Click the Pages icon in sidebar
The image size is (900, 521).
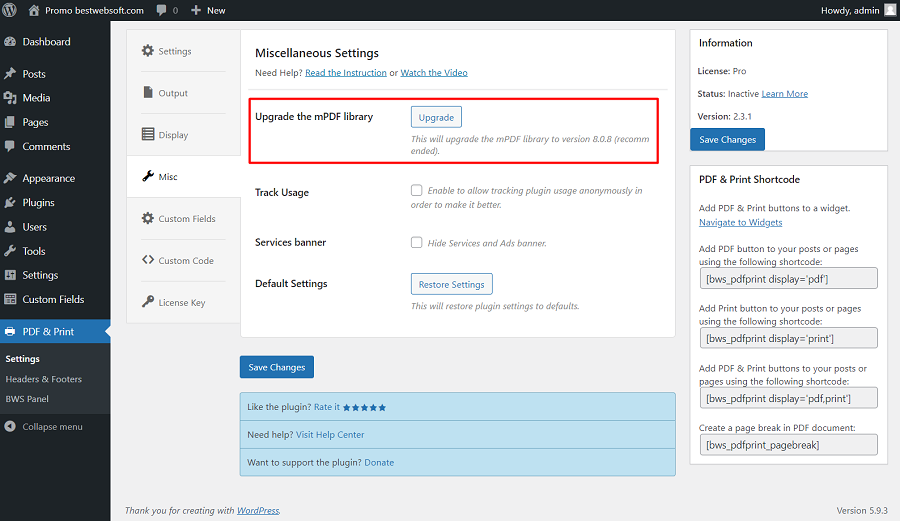point(10,122)
